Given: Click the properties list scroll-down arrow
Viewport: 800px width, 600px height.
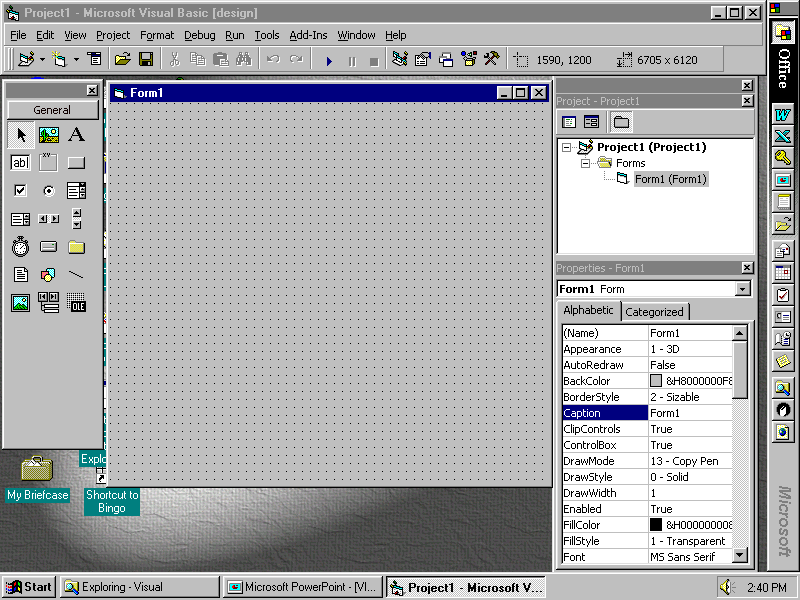Looking at the screenshot, I should point(739,555).
